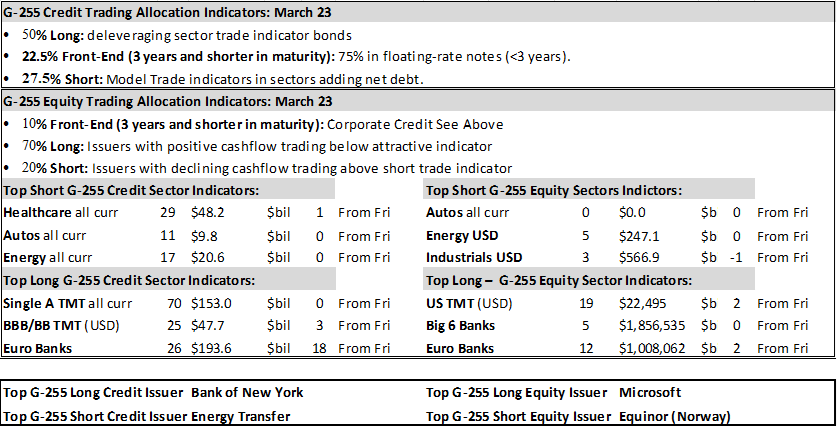Click the Top Short G-255 Credit Sector Indicators heading
This screenshot has width=837, height=427.
(x=131, y=191)
